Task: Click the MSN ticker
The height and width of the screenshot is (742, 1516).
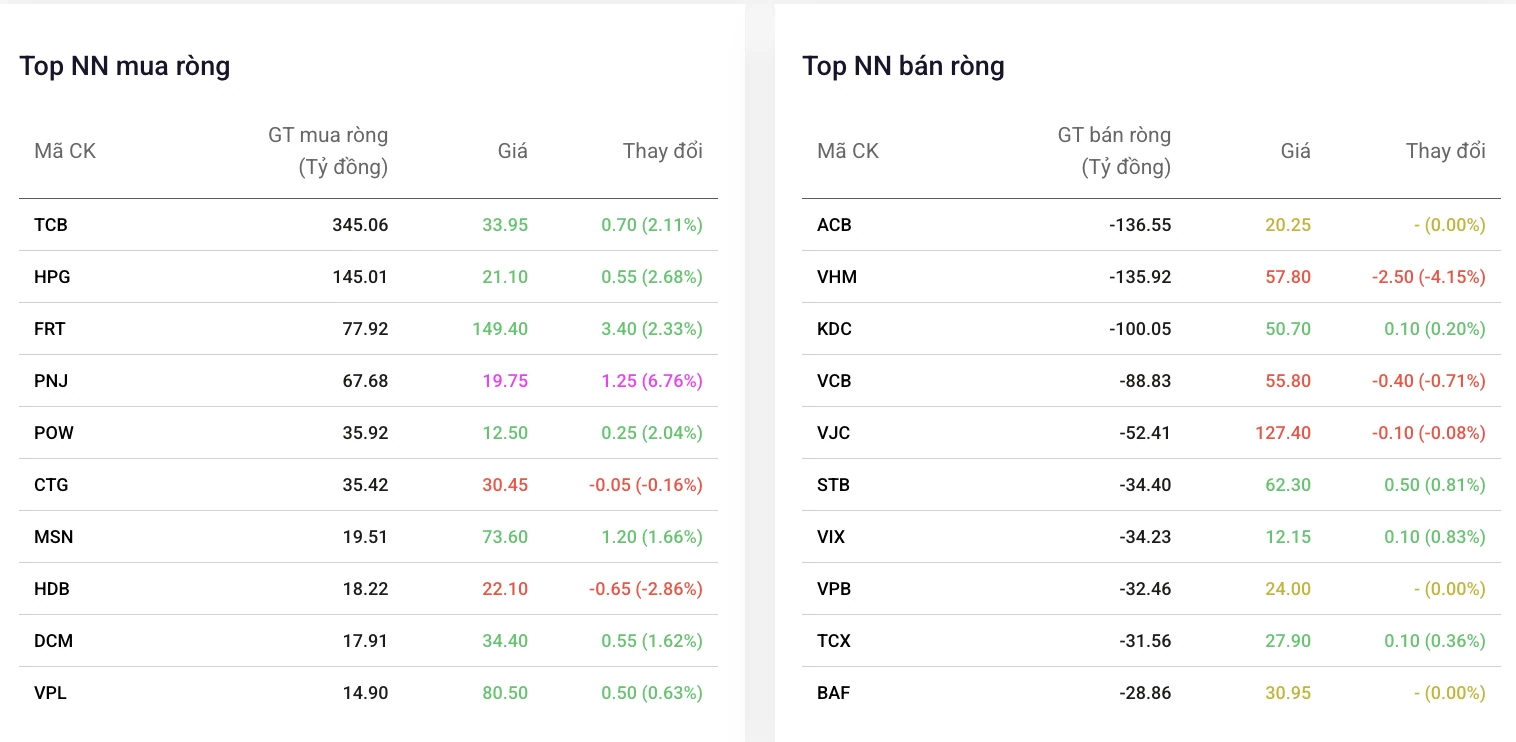Action: pyautogui.click(x=54, y=537)
